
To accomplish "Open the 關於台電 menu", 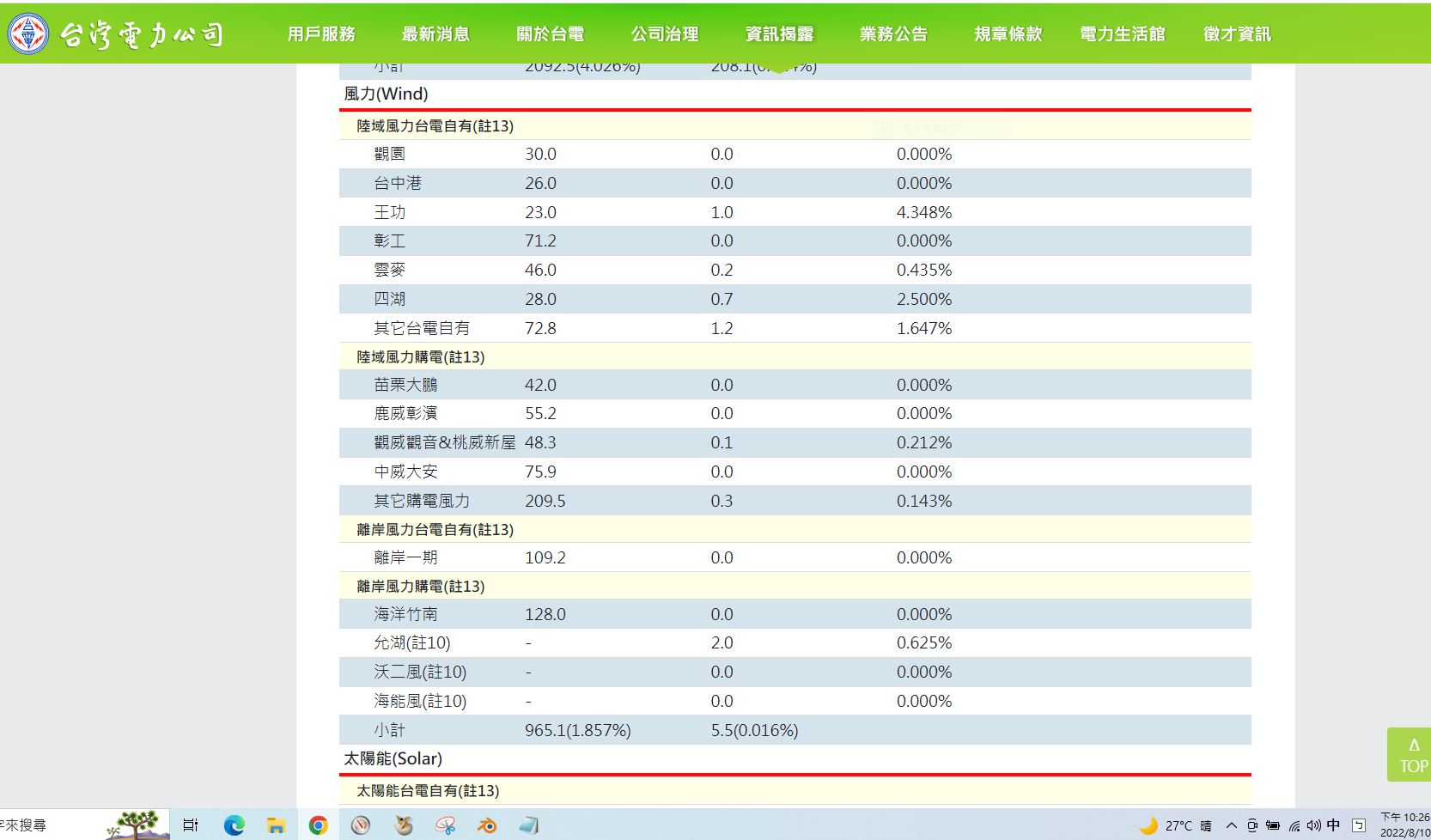I will [x=551, y=34].
